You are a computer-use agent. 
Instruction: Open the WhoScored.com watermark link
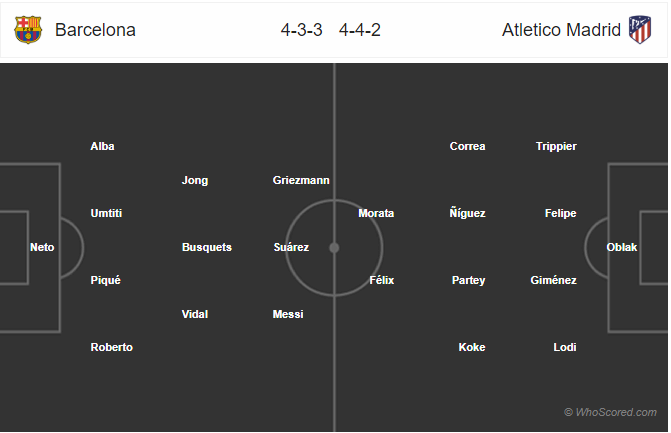pos(610,412)
